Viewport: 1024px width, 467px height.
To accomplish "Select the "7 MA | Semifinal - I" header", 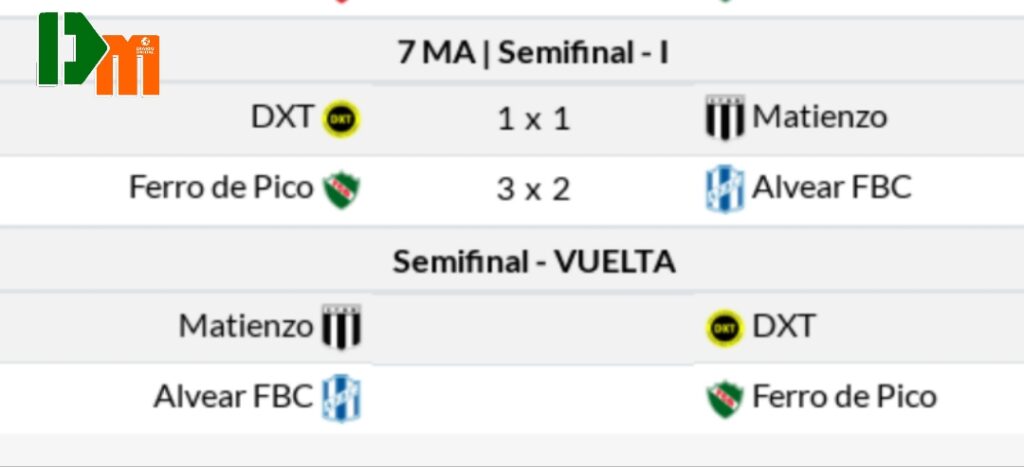I will click(x=533, y=53).
